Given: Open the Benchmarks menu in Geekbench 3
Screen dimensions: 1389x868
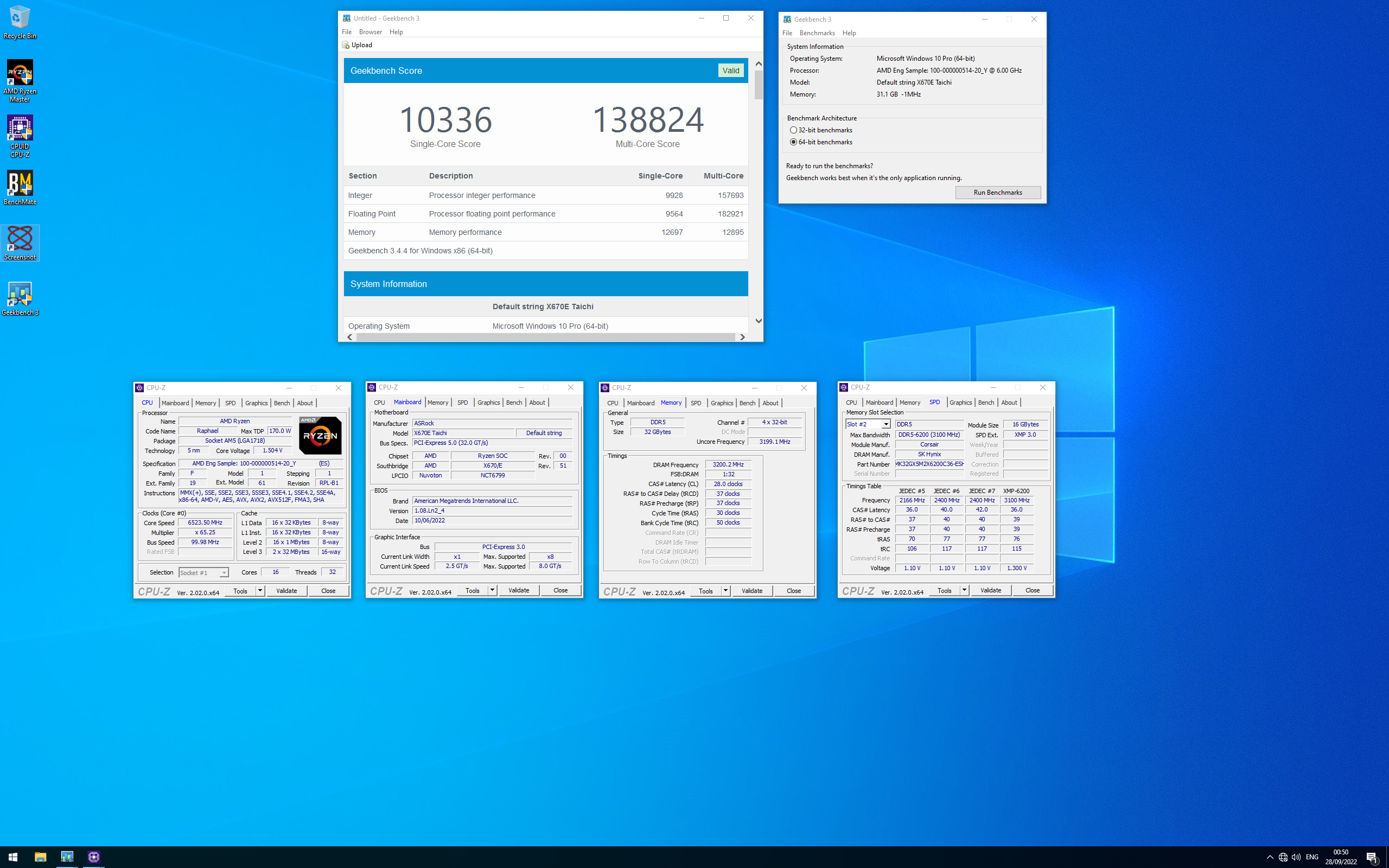Looking at the screenshot, I should point(817,33).
